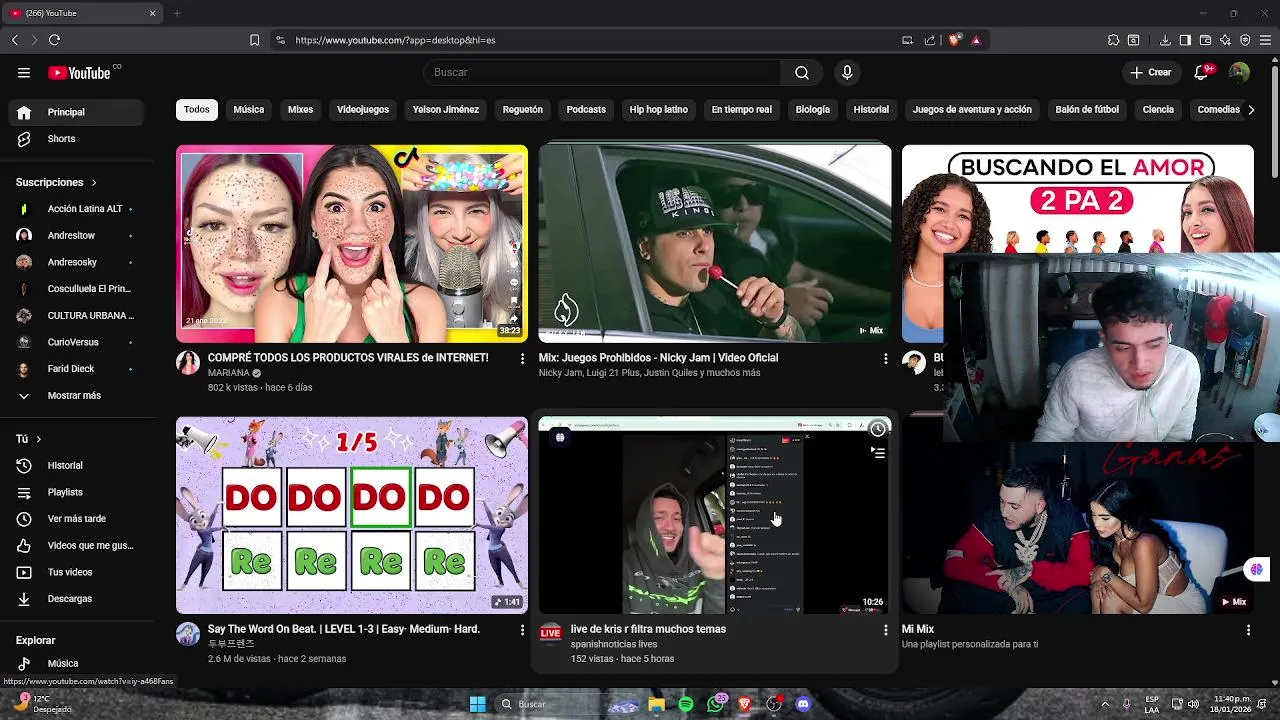Expand subscriptions with Mostrar más
This screenshot has height=720, width=1280.
click(78, 396)
